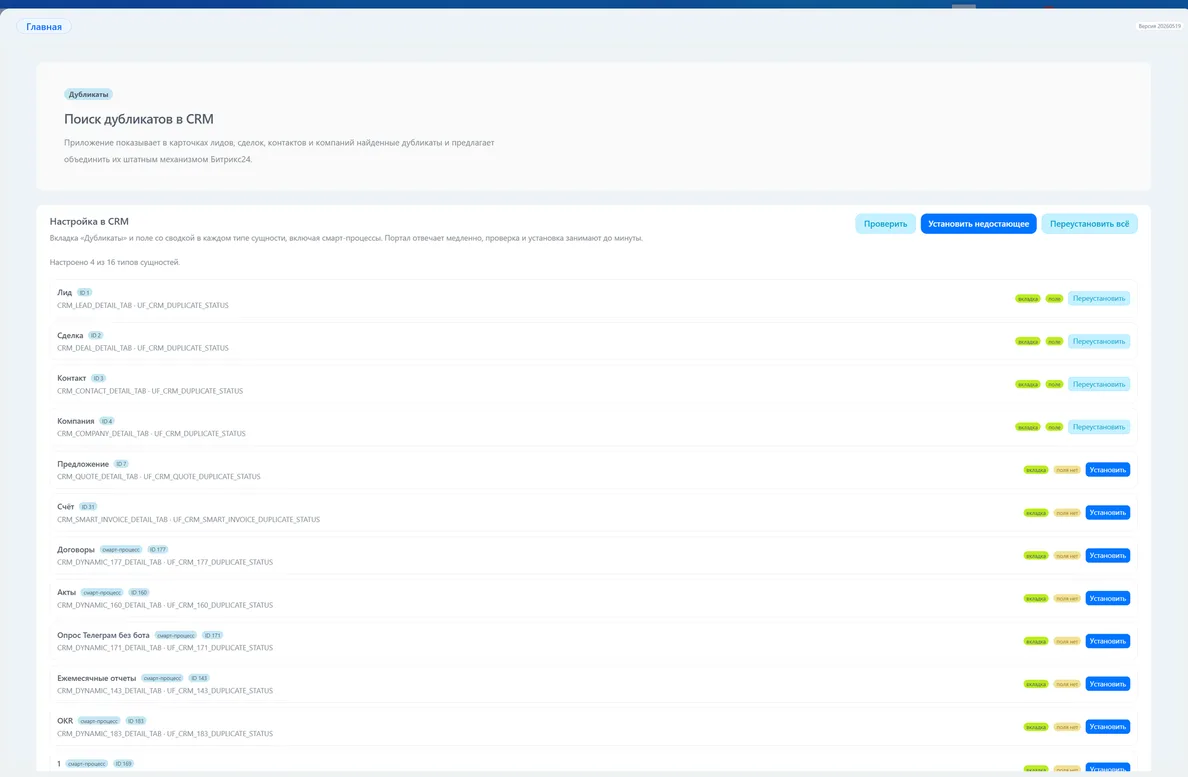Click the Настройка в CRM heading
The height and width of the screenshot is (777, 1188).
[x=89, y=221]
